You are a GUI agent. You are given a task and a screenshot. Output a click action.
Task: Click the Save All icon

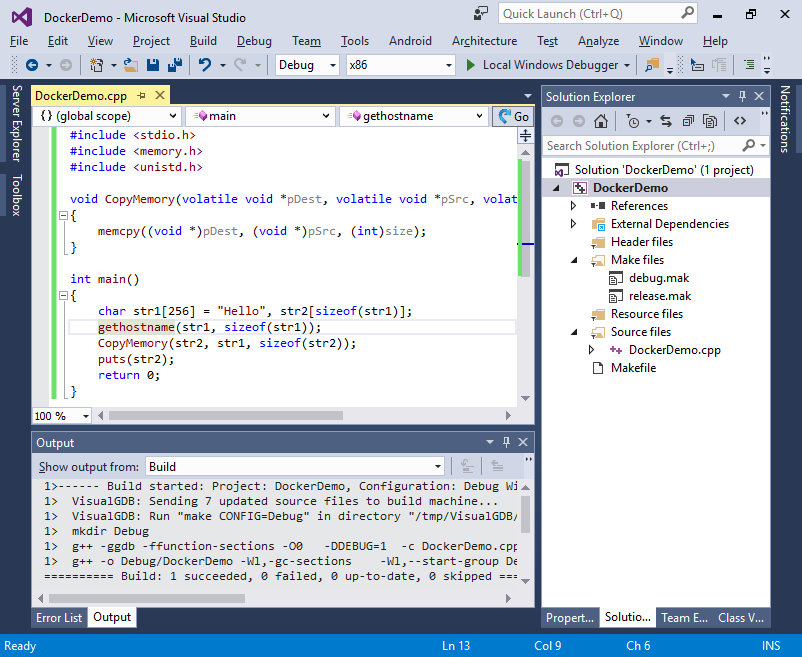click(175, 65)
